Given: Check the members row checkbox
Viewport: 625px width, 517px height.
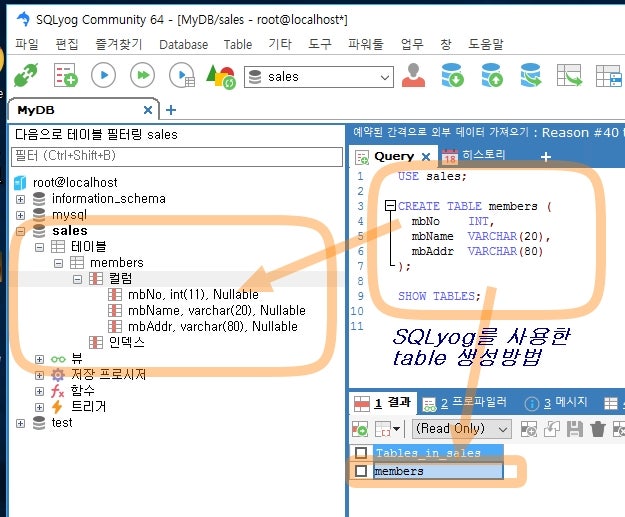Looking at the screenshot, I should coord(361,471).
